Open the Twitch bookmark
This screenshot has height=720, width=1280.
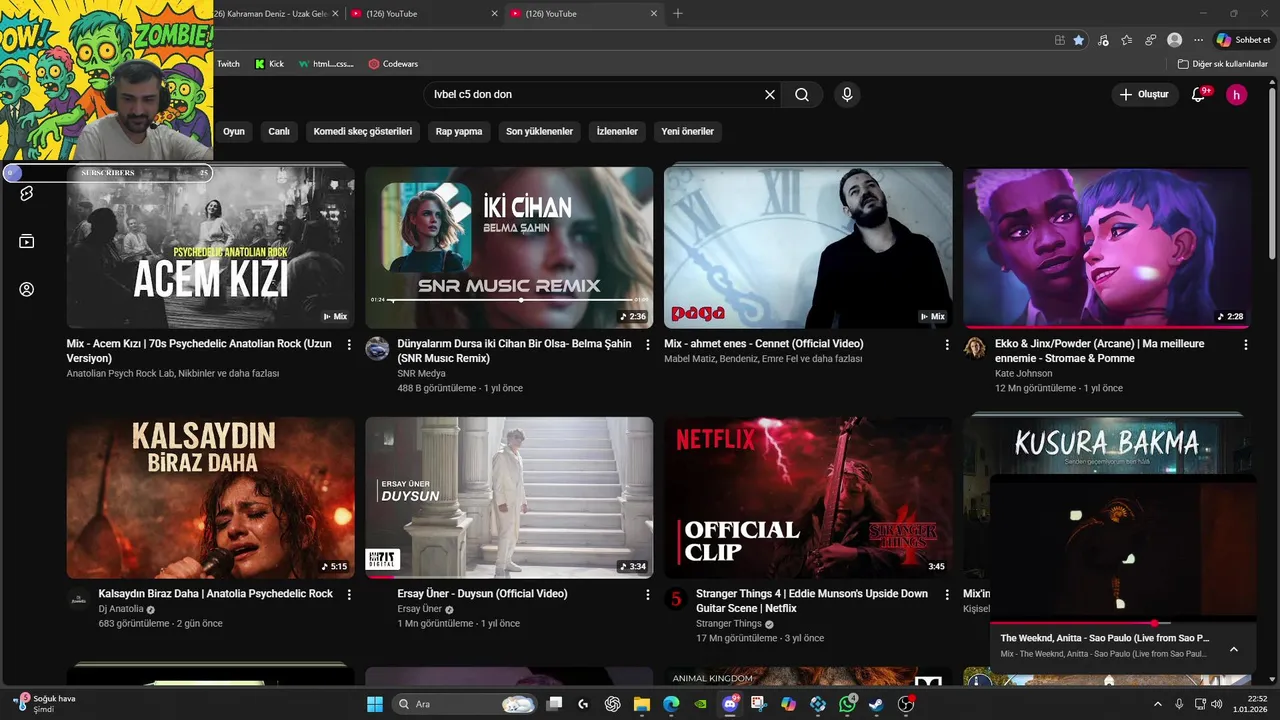coord(229,64)
